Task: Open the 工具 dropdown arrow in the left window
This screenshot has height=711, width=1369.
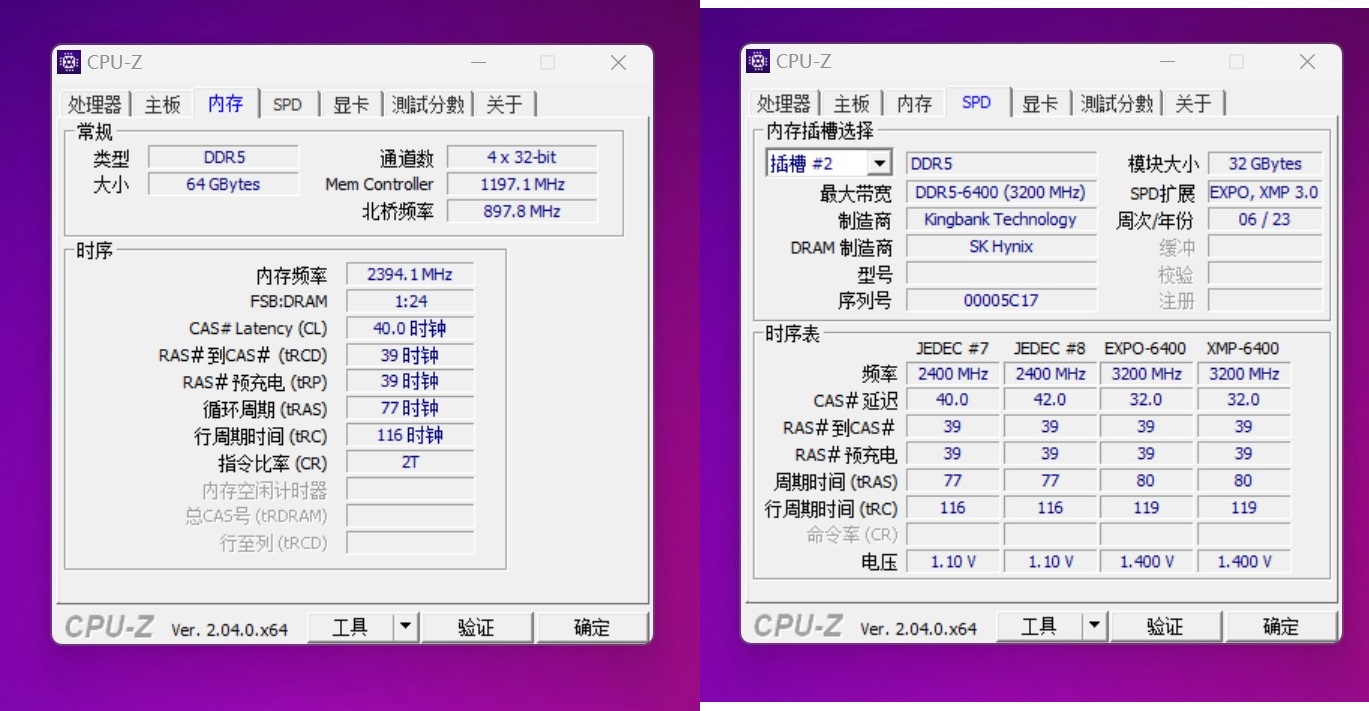Action: point(406,626)
